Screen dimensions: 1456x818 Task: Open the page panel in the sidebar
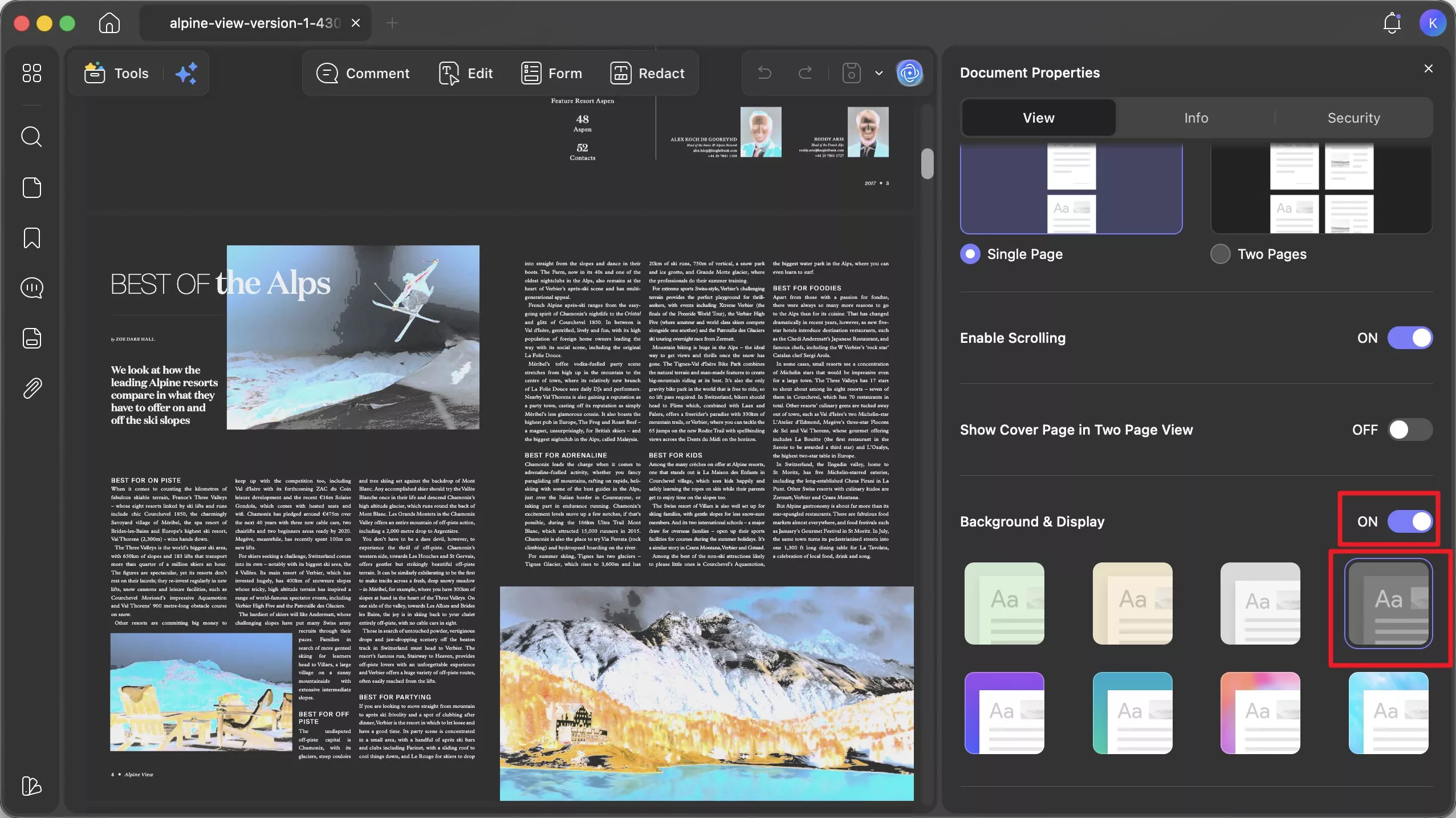coord(31,188)
